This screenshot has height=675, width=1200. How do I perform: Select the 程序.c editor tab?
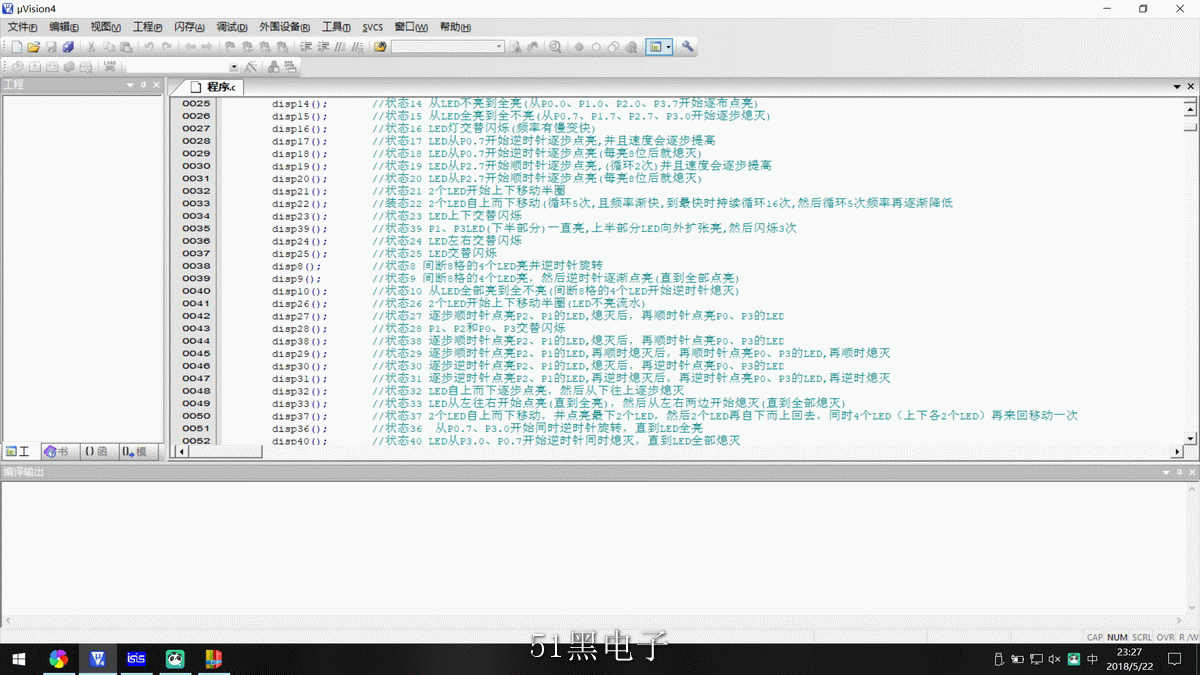tap(214, 87)
